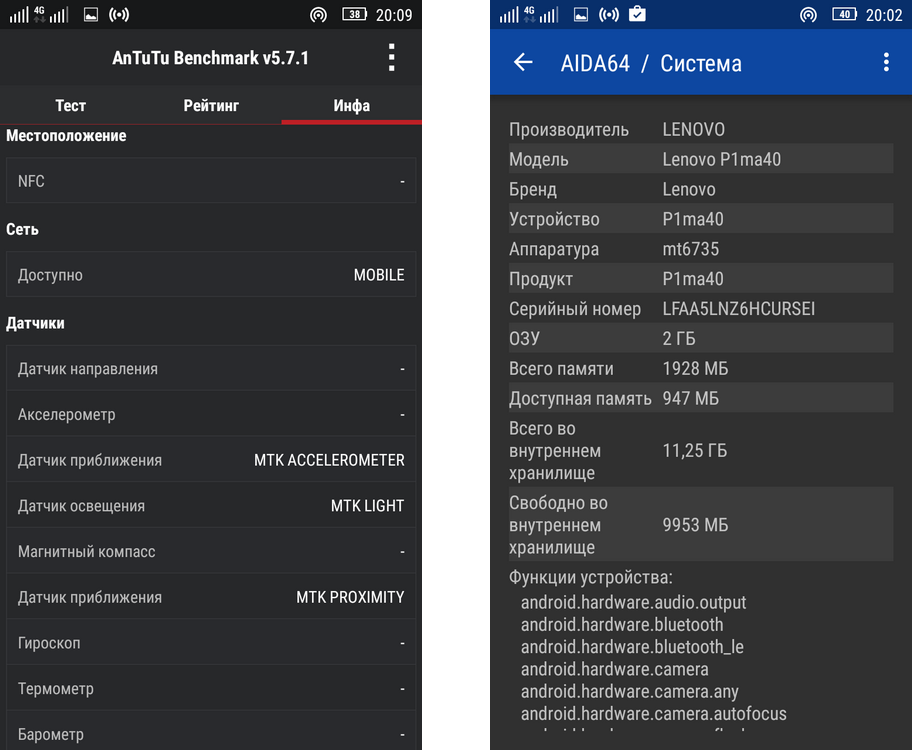Select the Бренд row label
This screenshot has height=750, width=912.
533,189
